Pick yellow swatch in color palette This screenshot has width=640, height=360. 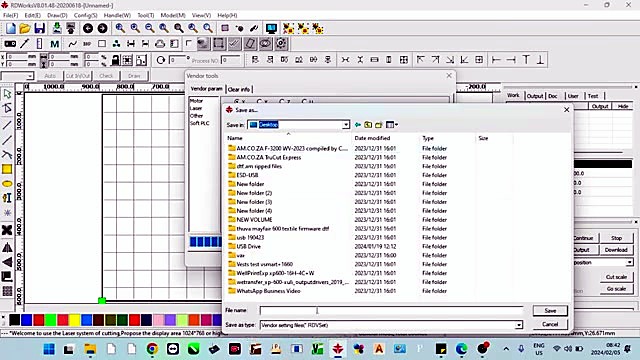(x=75, y=320)
